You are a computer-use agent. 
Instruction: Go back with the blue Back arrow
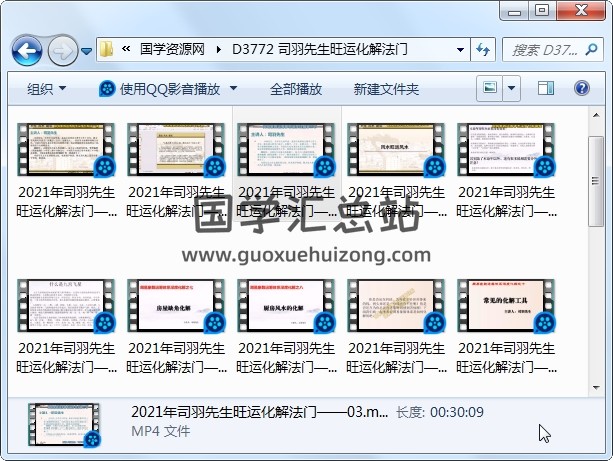click(27, 50)
